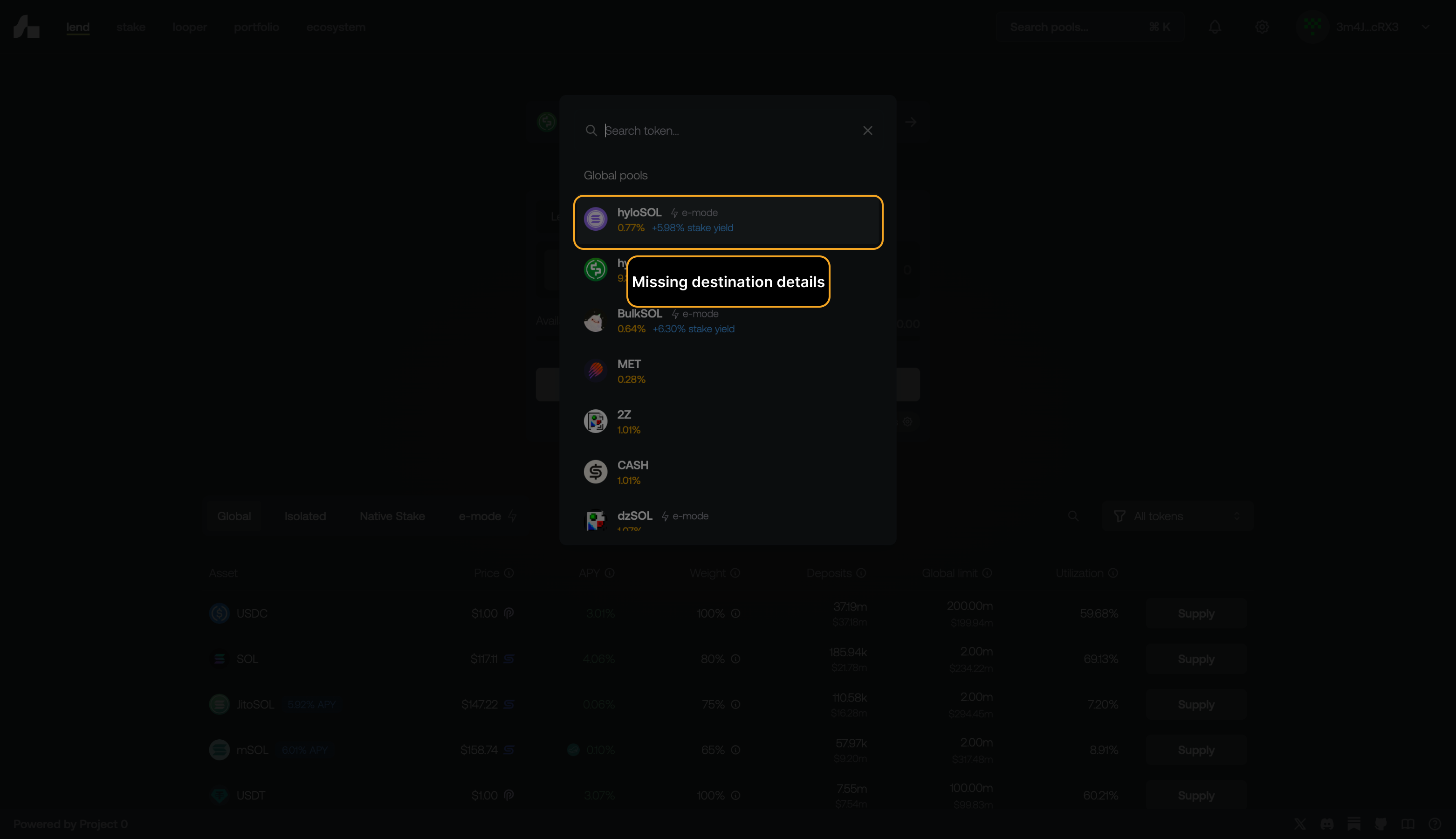Open the stake page
This screenshot has height=839, width=1456.
(x=131, y=27)
